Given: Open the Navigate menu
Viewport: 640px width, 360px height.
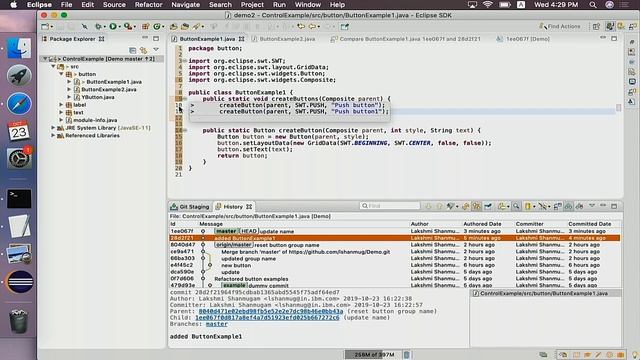Looking at the screenshot, I should [185, 5].
